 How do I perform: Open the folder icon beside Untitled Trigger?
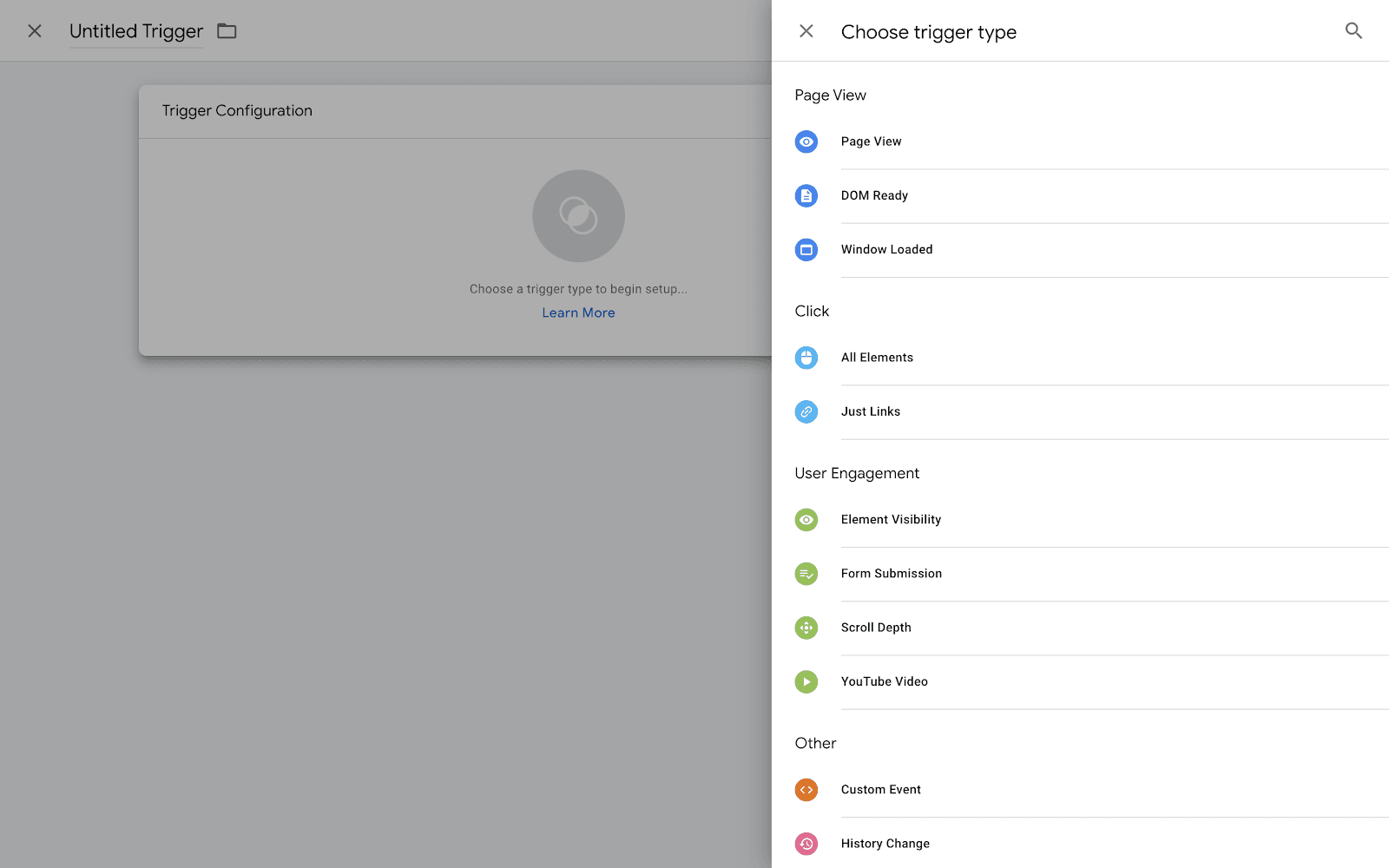[x=227, y=31]
